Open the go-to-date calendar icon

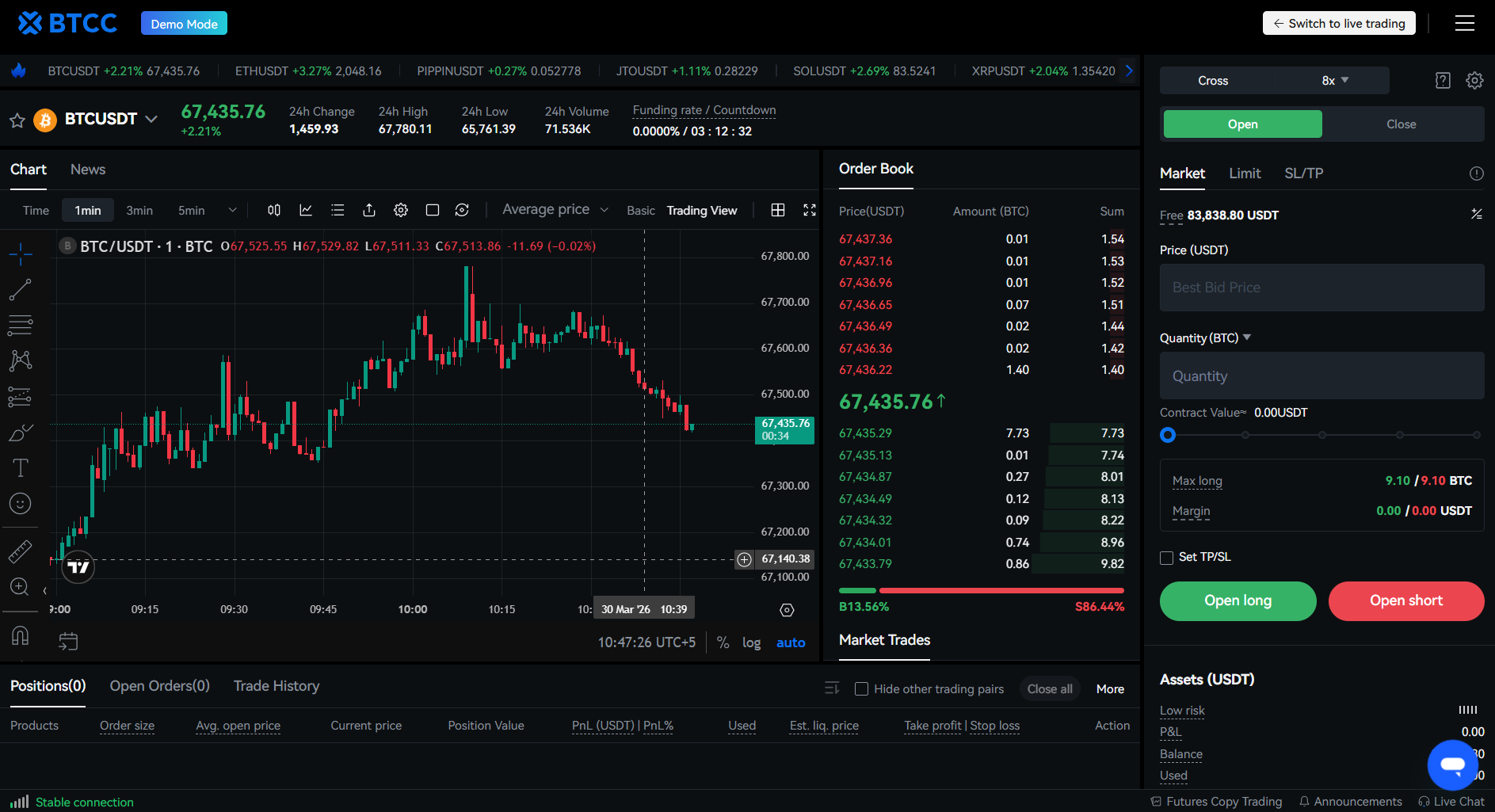point(68,641)
